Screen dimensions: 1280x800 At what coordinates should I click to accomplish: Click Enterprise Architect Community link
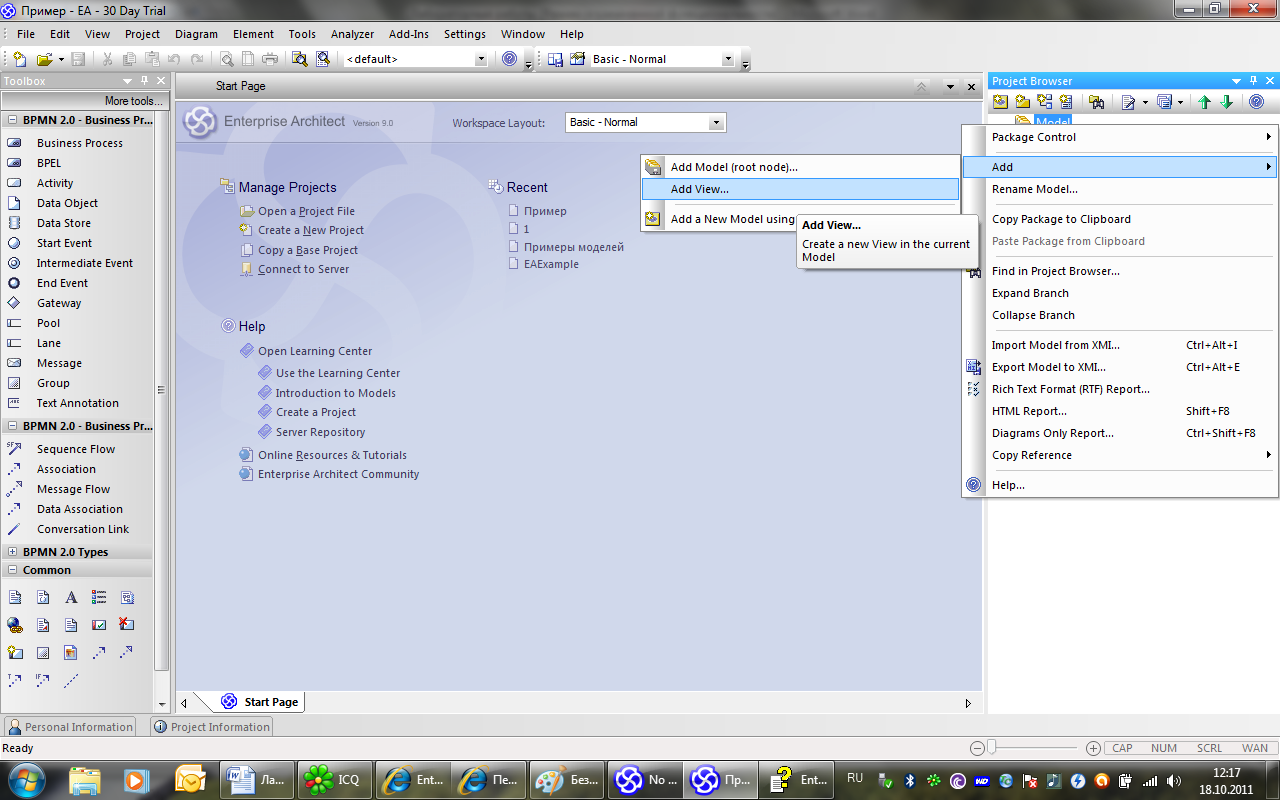(338, 474)
